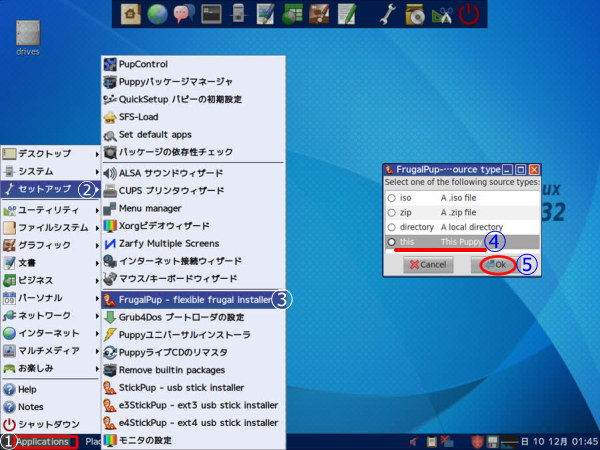This screenshot has width=600, height=450.
Task: Open SFS-Load menu entry
Action: click(x=193, y=117)
